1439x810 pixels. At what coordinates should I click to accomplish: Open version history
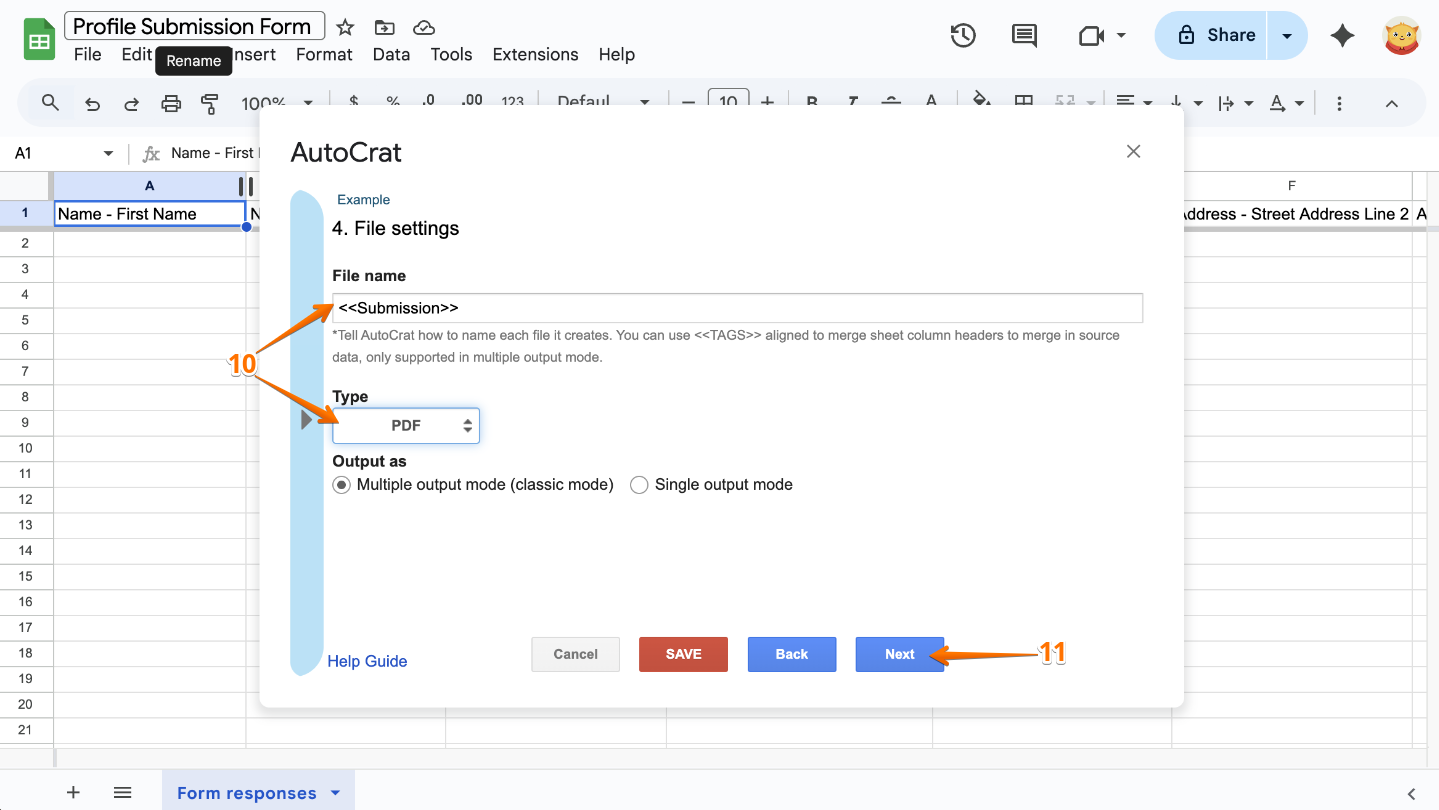click(962, 34)
